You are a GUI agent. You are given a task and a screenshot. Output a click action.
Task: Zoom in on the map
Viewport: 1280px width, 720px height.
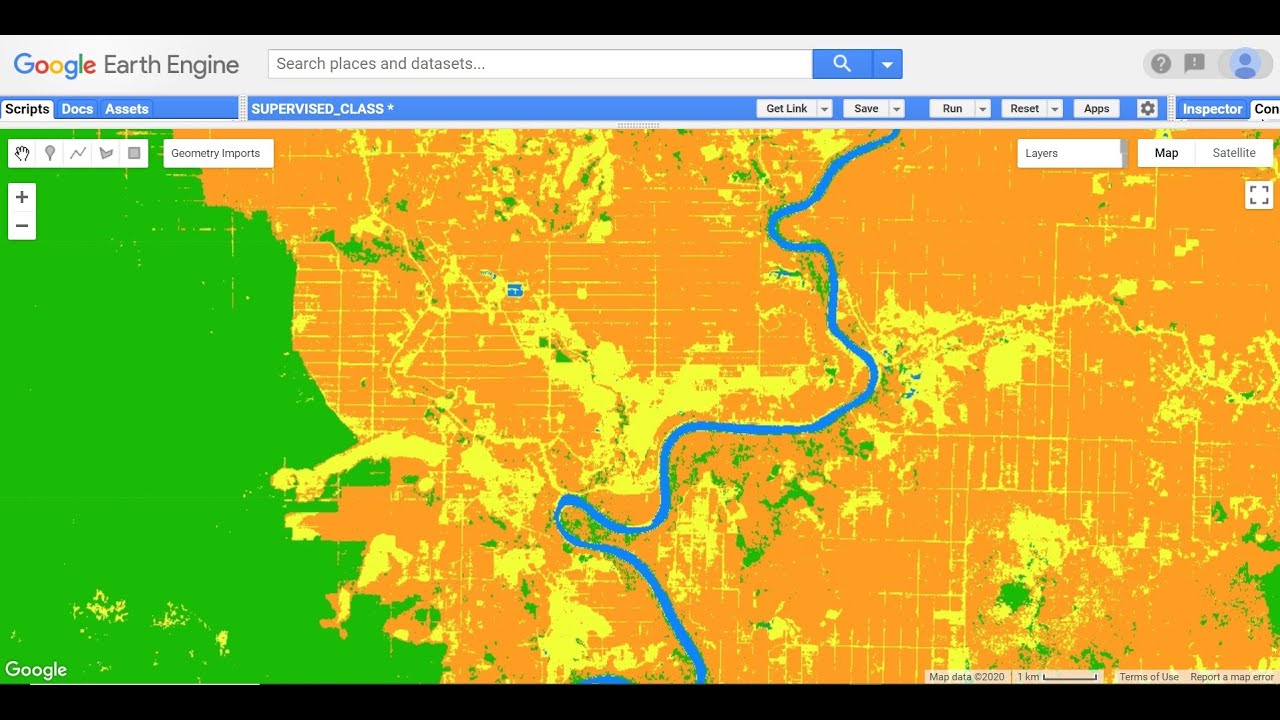click(22, 197)
